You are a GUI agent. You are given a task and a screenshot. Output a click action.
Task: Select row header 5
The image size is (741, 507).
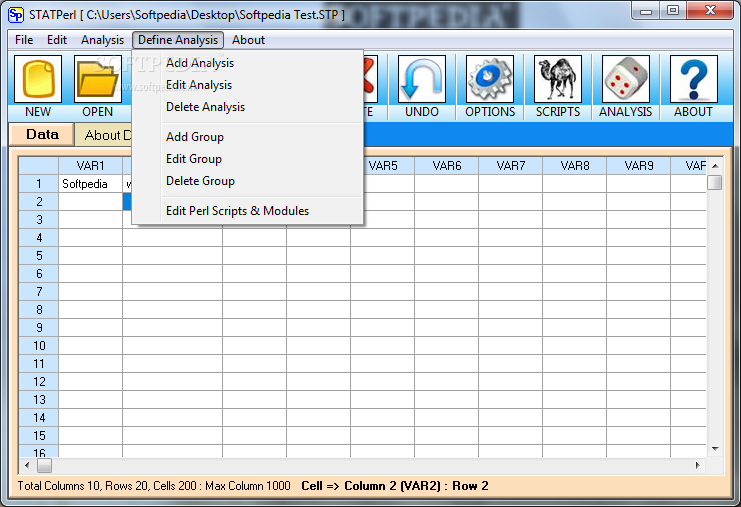[x=39, y=256]
